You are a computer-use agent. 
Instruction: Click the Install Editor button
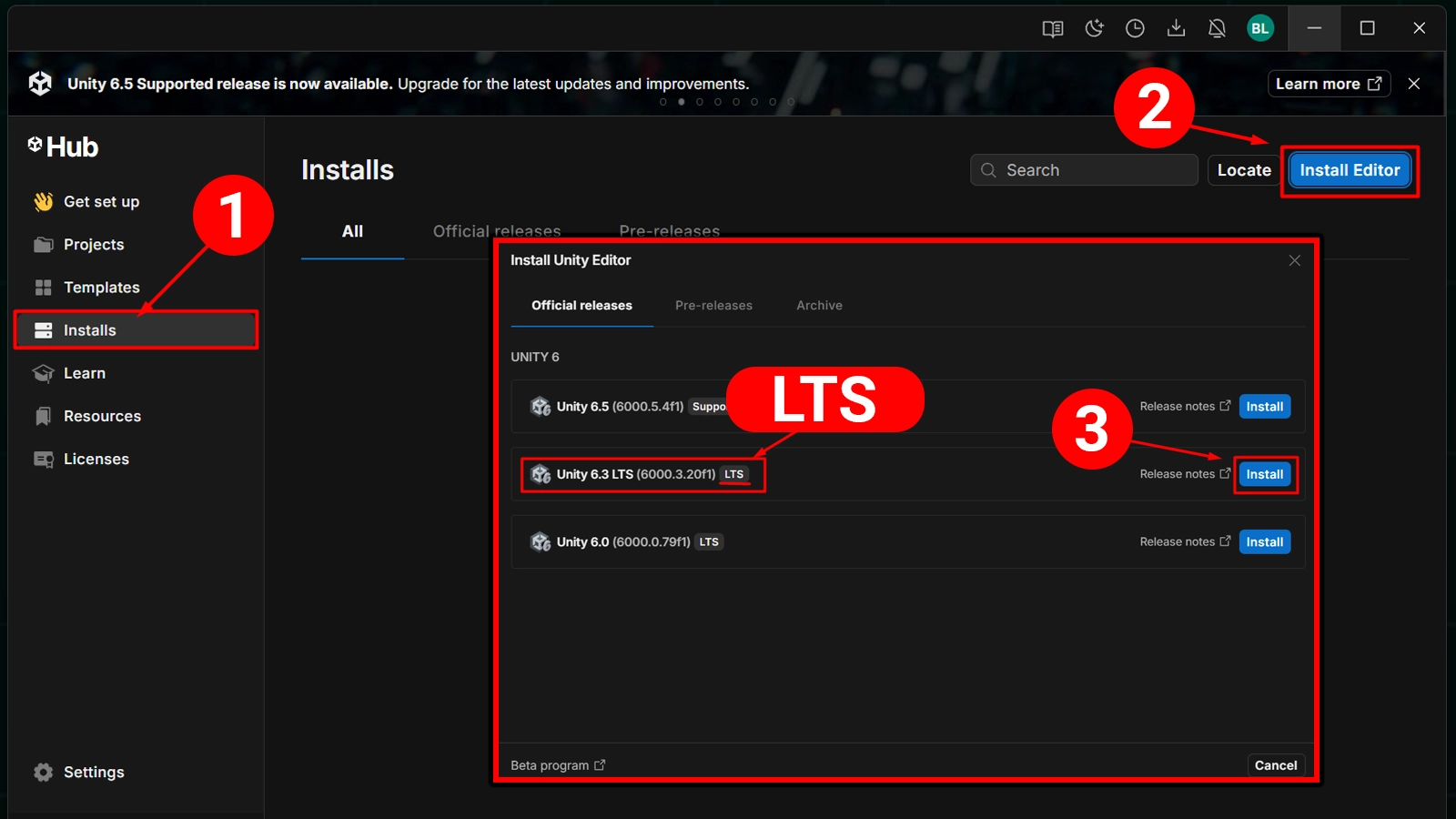pyautogui.click(x=1350, y=170)
